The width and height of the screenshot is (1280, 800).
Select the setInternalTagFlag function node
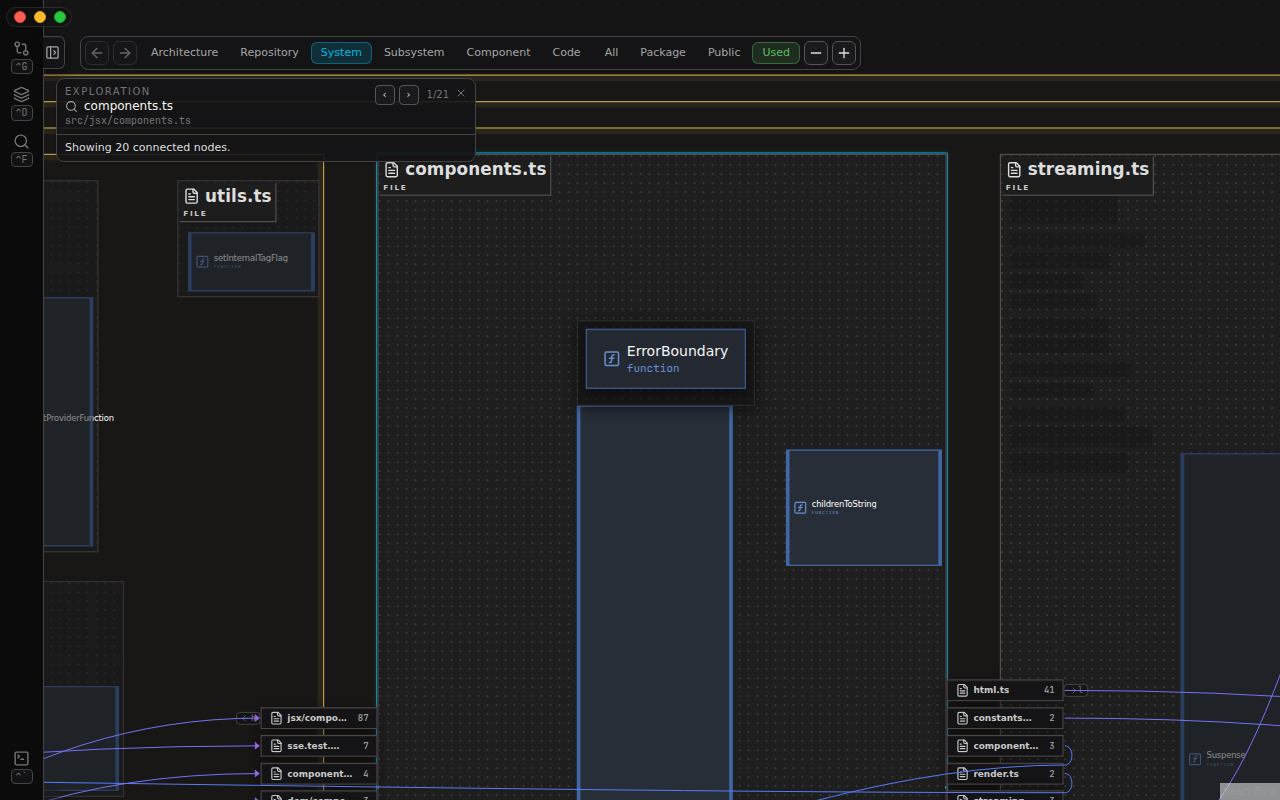click(251, 262)
